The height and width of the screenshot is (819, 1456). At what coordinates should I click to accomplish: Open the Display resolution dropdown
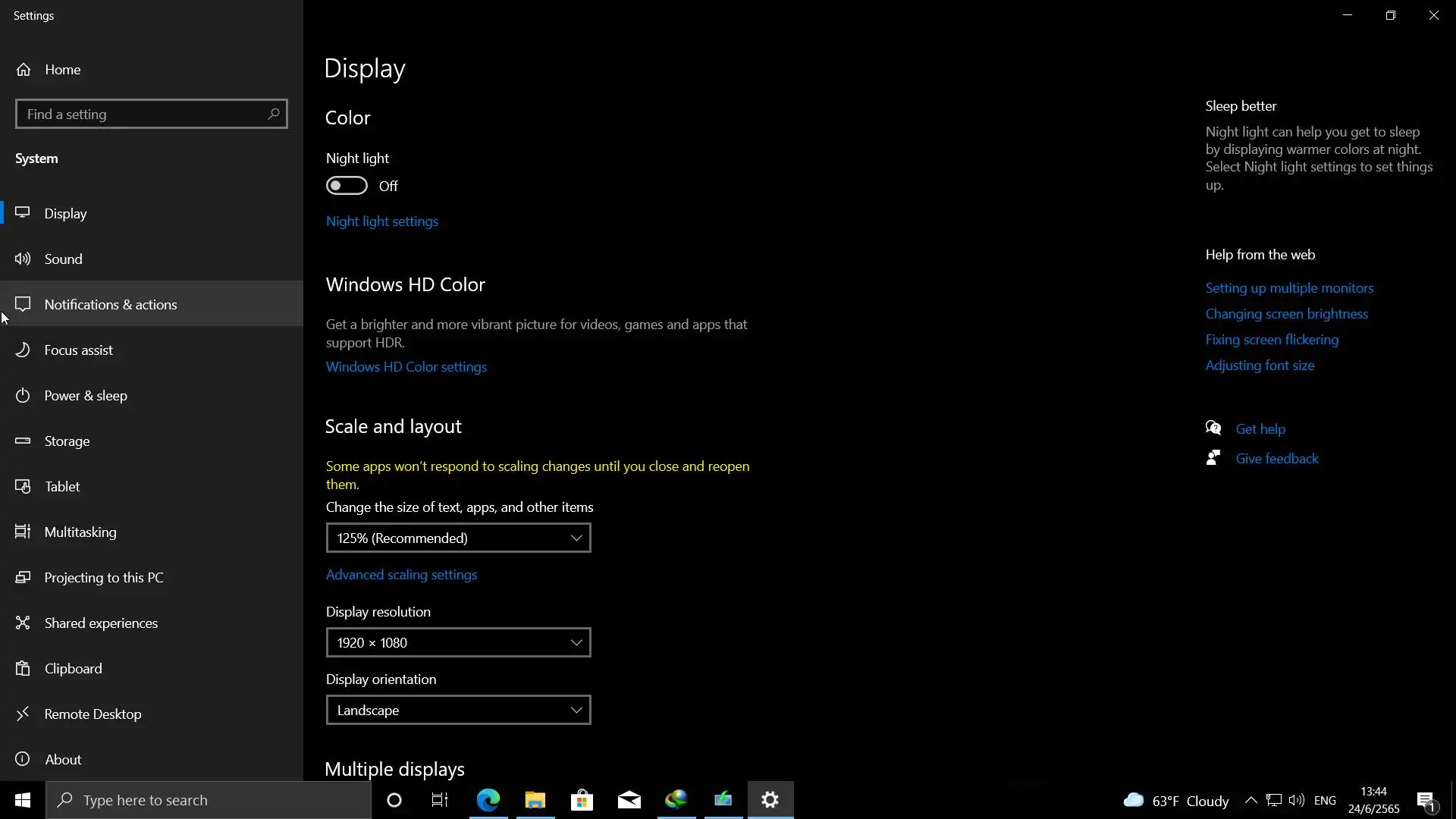(458, 642)
